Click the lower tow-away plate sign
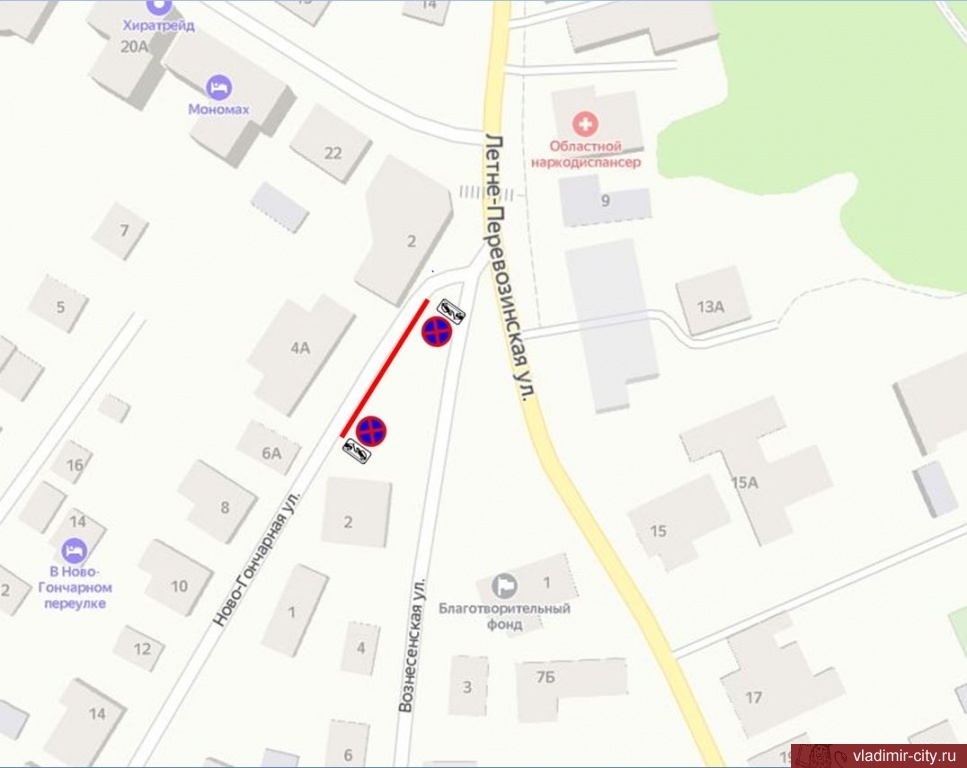Screen dimensions: 967x768 click(356, 451)
